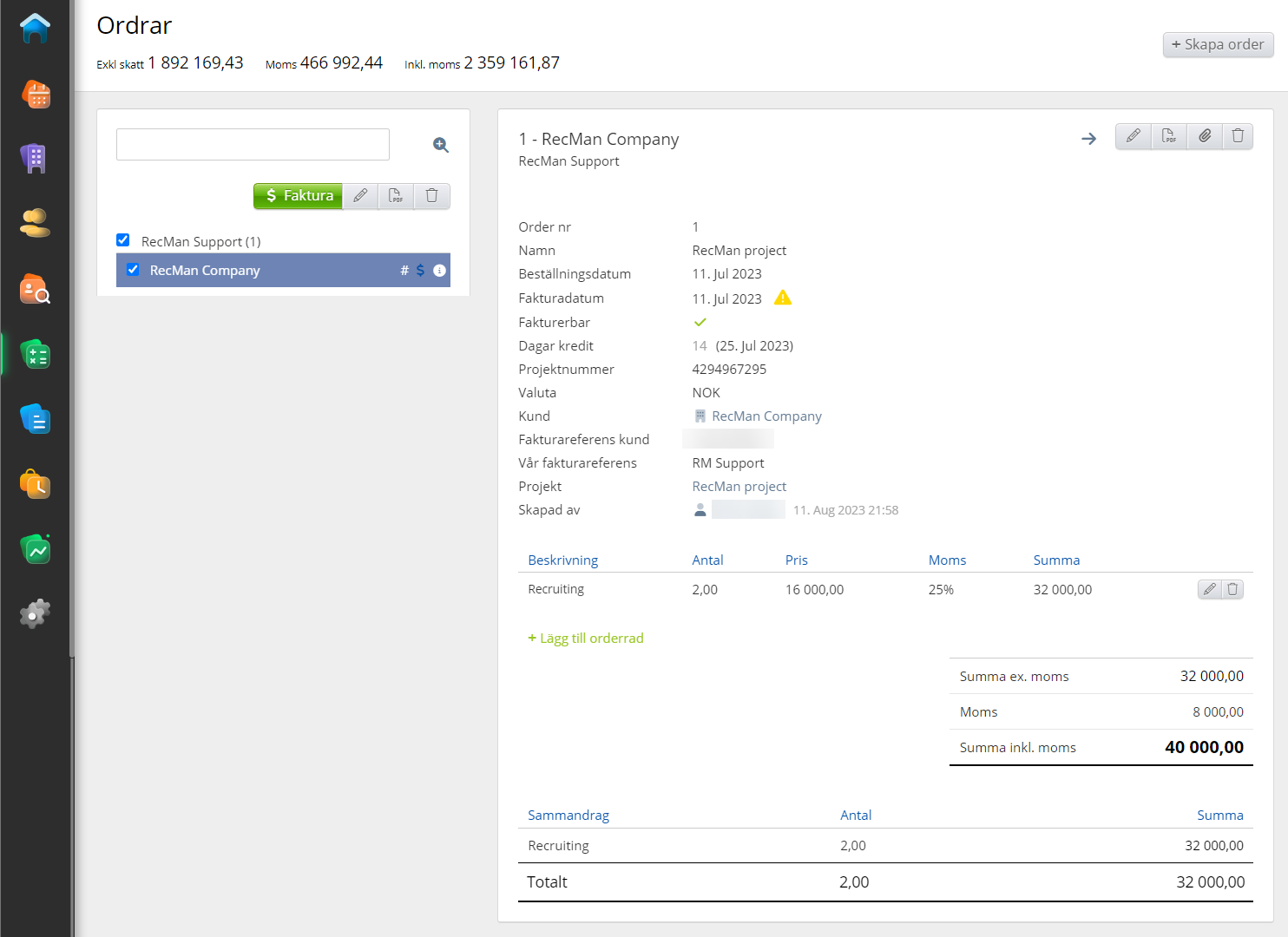This screenshot has height=937, width=1288.
Task: Click the PDF export icon in order header
Action: pos(1169,136)
